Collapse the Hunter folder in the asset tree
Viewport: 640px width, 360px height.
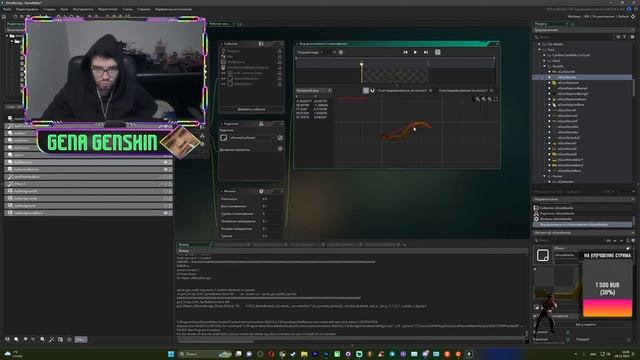click(544, 176)
